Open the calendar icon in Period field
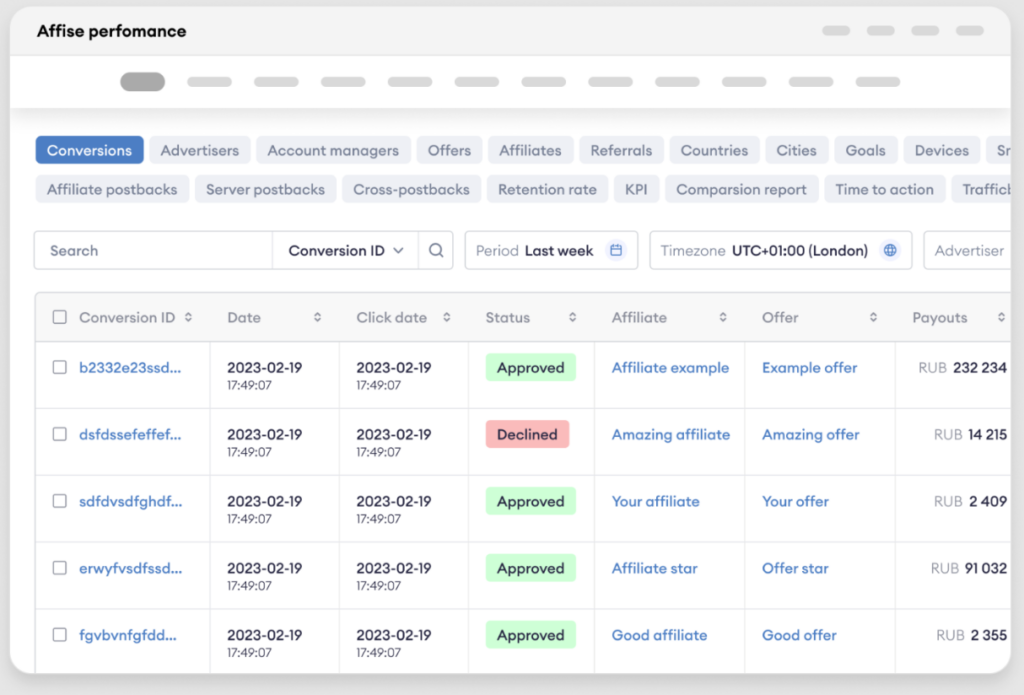The height and width of the screenshot is (695, 1024). pos(616,251)
